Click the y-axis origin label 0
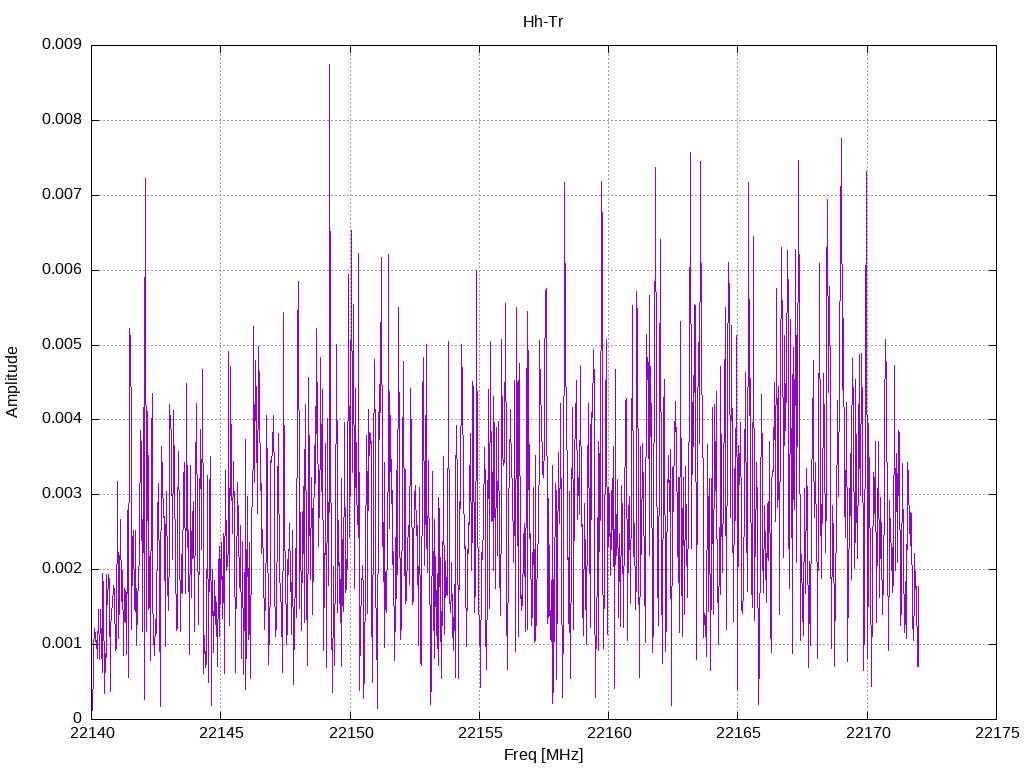Screen dimensions: 1024x768 pos(78,718)
